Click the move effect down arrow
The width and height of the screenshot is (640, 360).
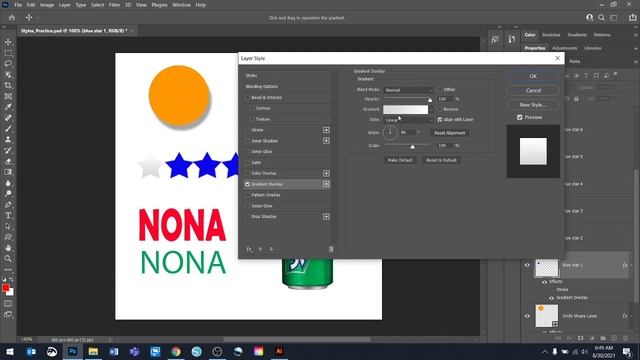[271, 249]
